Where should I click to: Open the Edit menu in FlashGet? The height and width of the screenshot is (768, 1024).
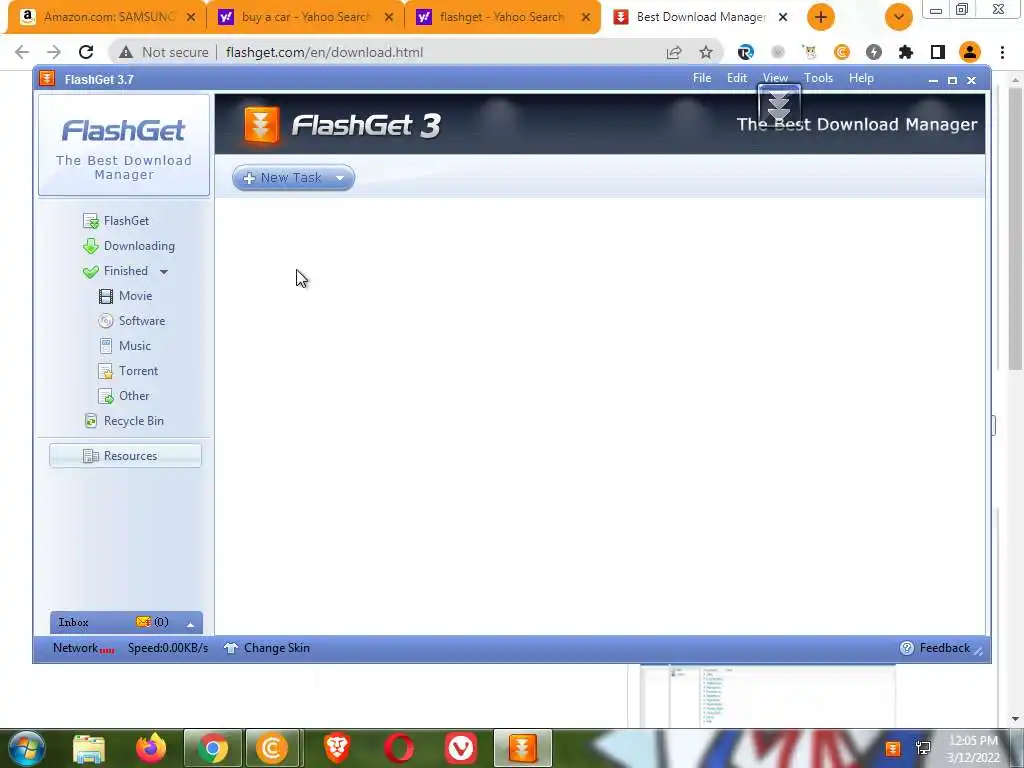click(737, 78)
